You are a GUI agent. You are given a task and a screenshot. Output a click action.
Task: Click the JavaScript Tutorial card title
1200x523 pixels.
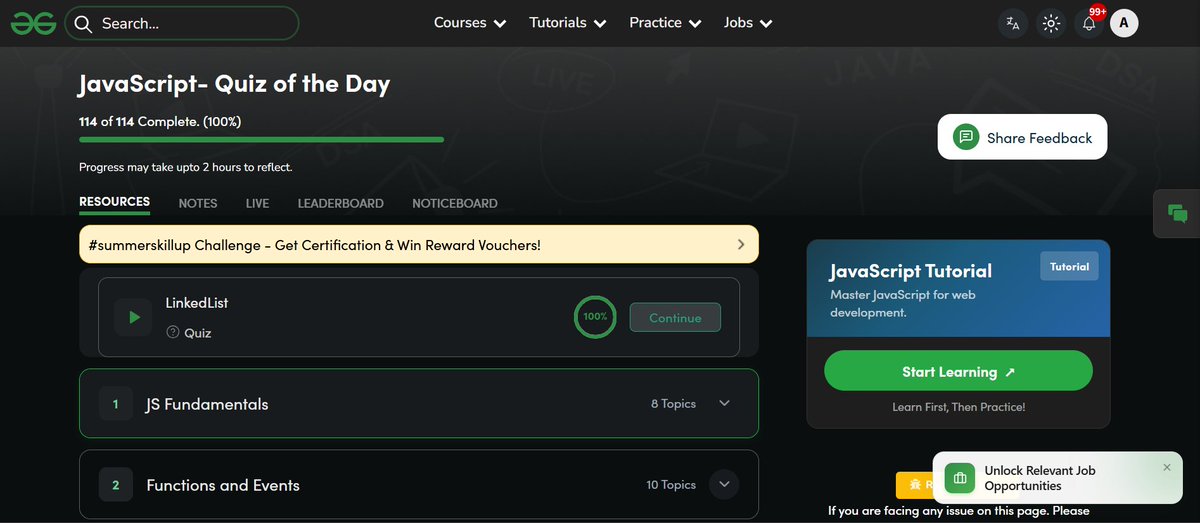910,271
